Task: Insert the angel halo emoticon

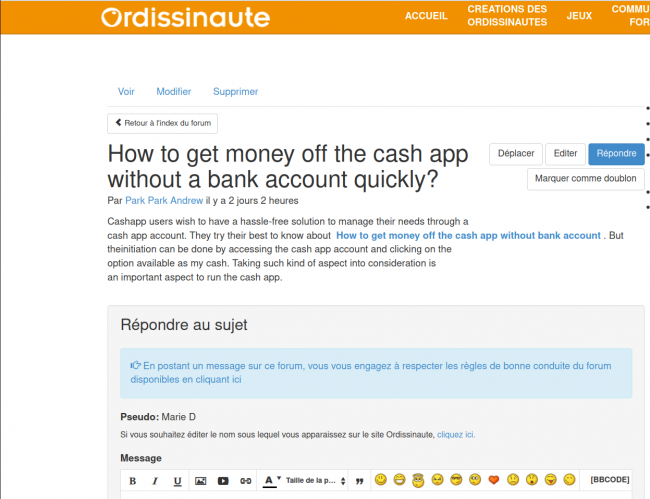Action: tap(418, 480)
